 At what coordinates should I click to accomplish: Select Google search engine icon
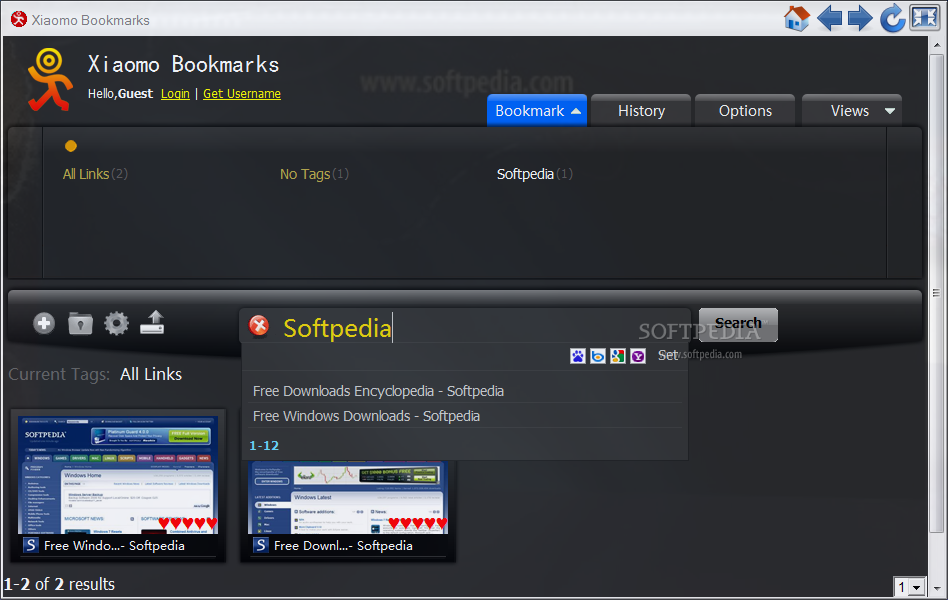(618, 356)
